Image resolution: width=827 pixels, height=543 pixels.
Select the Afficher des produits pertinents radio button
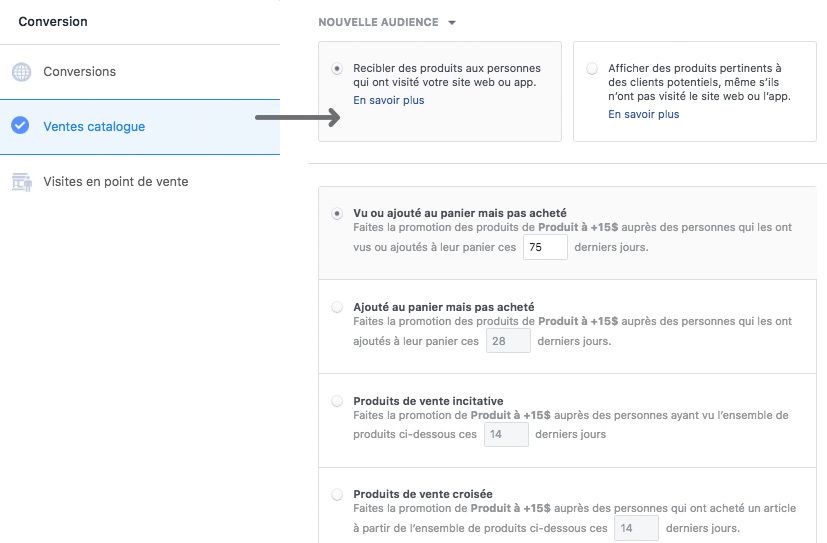click(592, 69)
